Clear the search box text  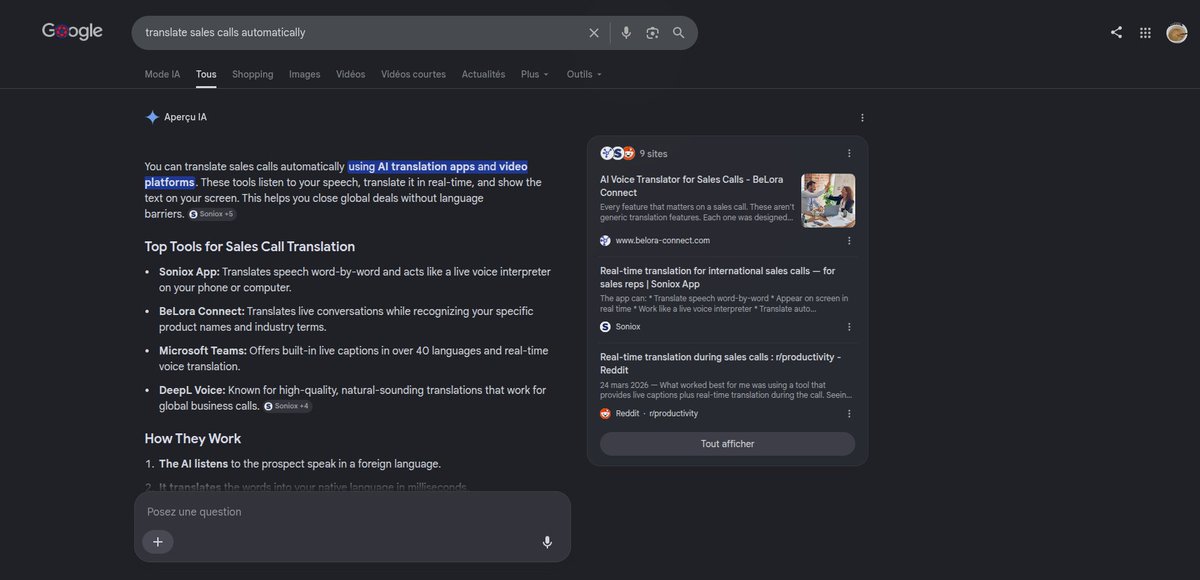594,33
